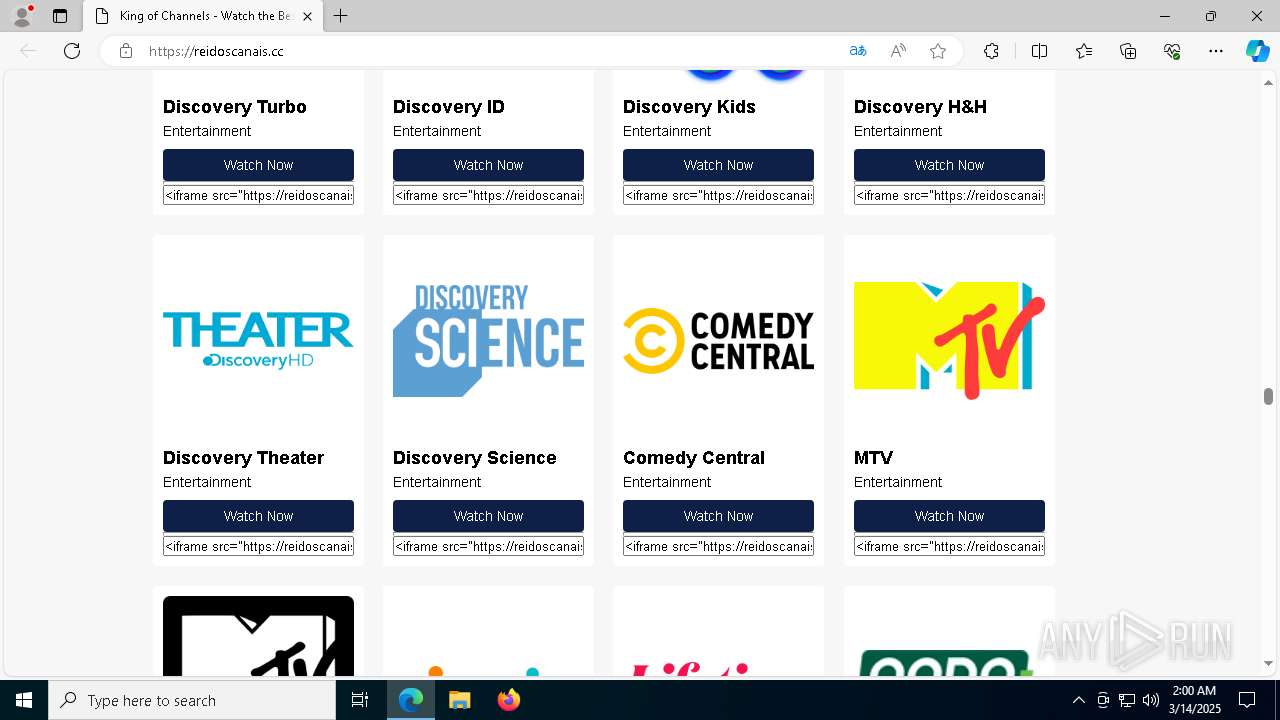Viewport: 1280px width, 720px height.
Task: Click the Theater Discovery HD logo
Action: [258, 340]
